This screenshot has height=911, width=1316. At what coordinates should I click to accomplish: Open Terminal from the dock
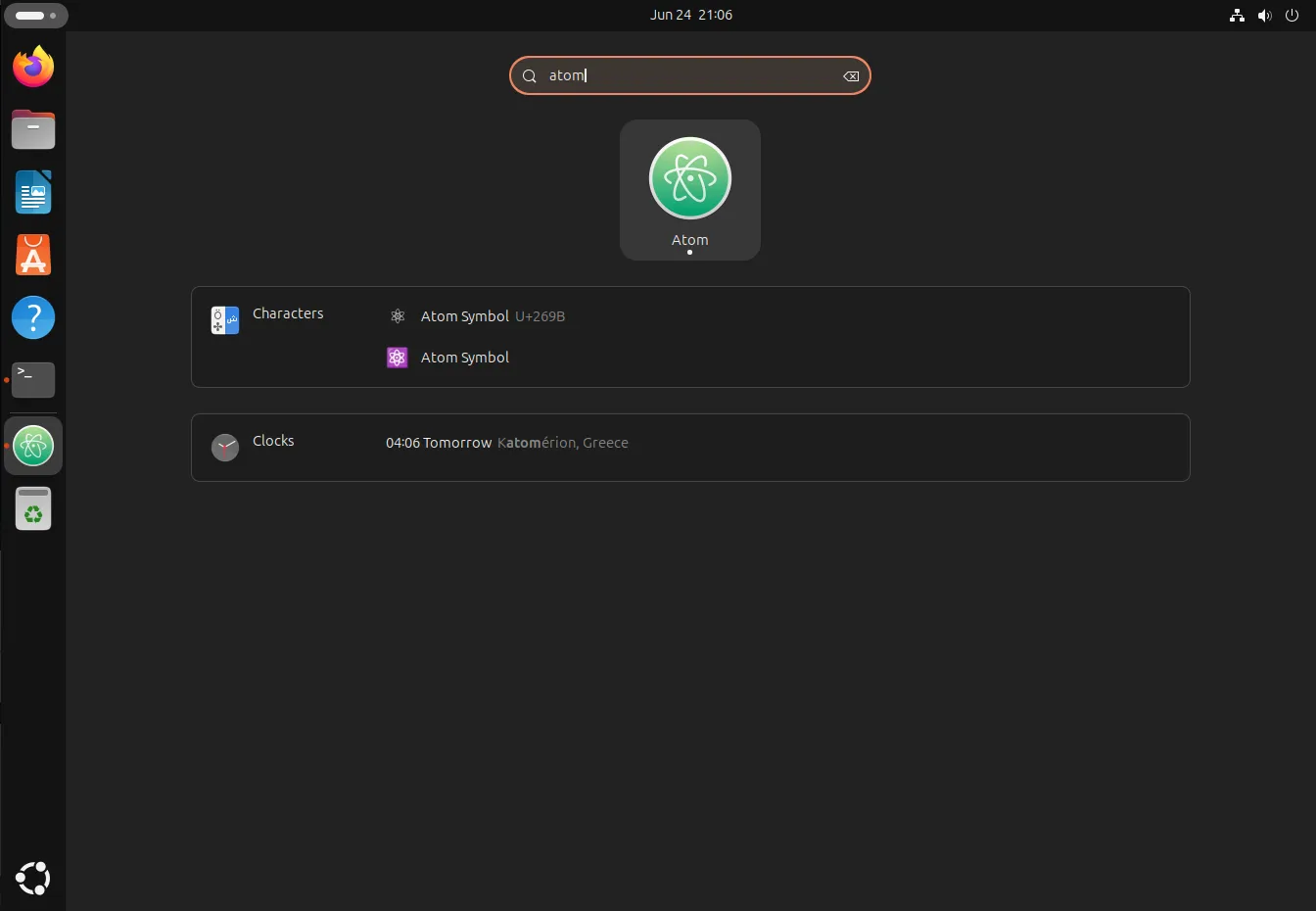(33, 380)
